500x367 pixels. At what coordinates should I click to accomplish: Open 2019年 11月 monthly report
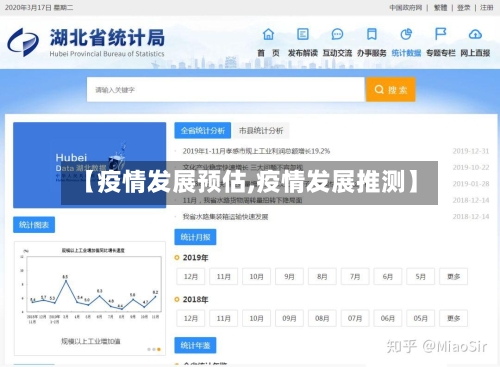[224, 276]
